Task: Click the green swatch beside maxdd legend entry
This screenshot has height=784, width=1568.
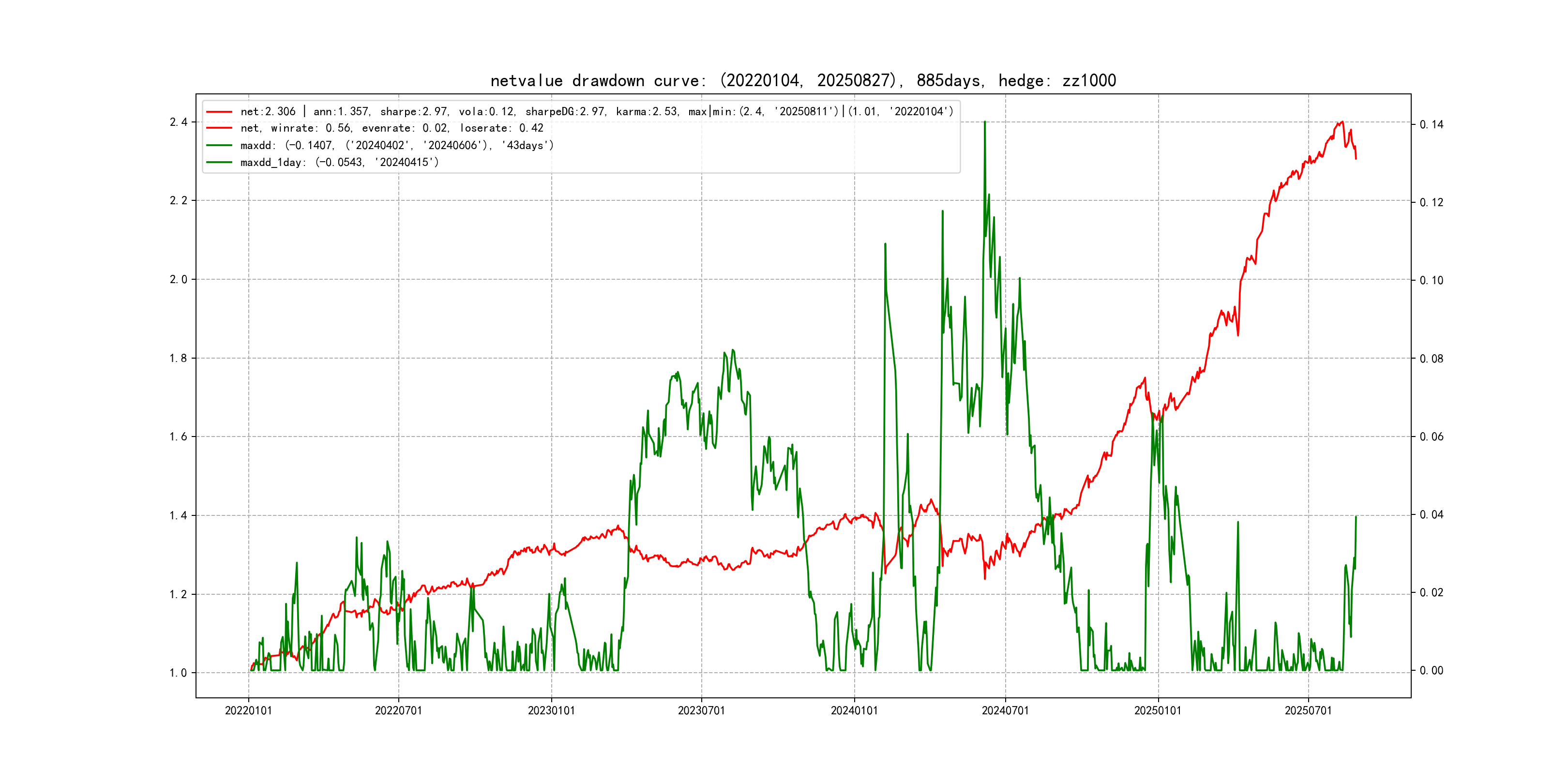Action: [x=219, y=146]
